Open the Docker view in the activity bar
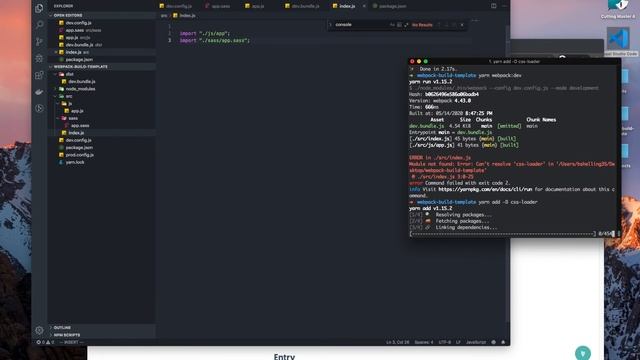The image size is (640, 360). tap(39, 91)
